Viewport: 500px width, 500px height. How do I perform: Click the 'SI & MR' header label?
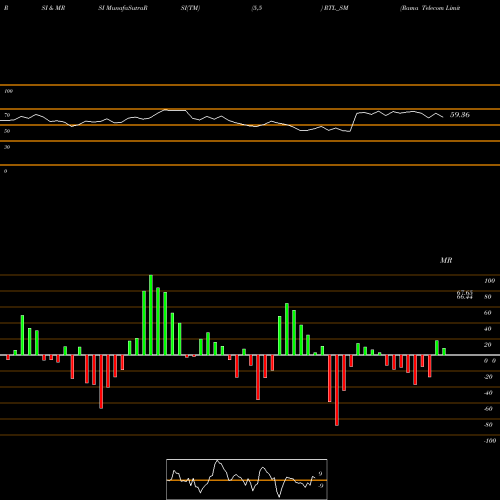pos(53,8)
